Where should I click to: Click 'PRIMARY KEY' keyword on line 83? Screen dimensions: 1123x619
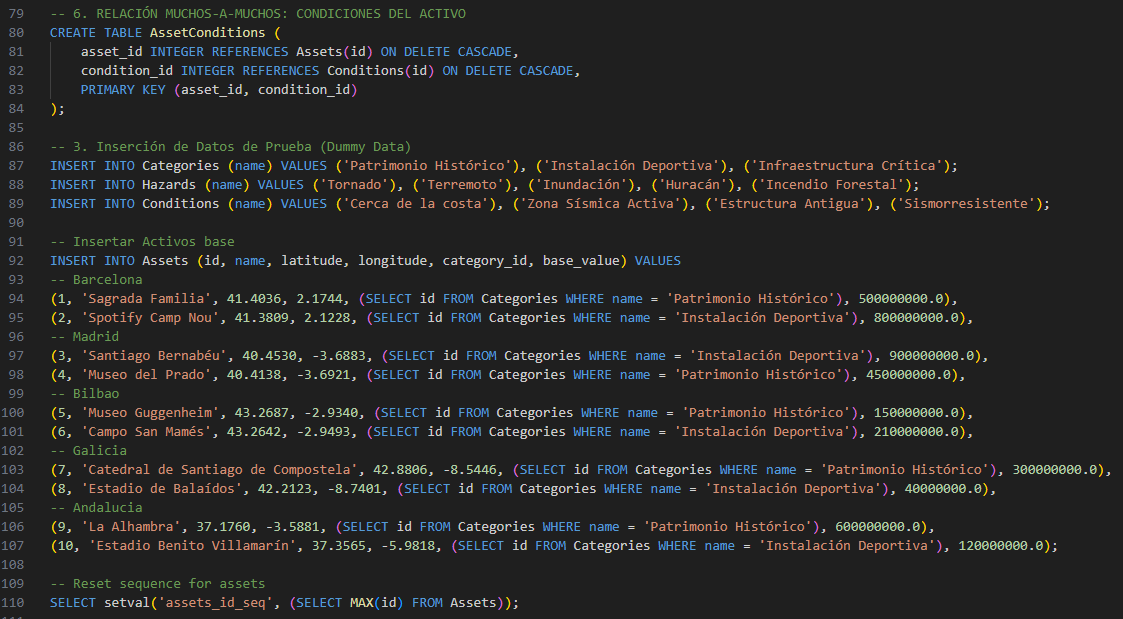tap(122, 90)
